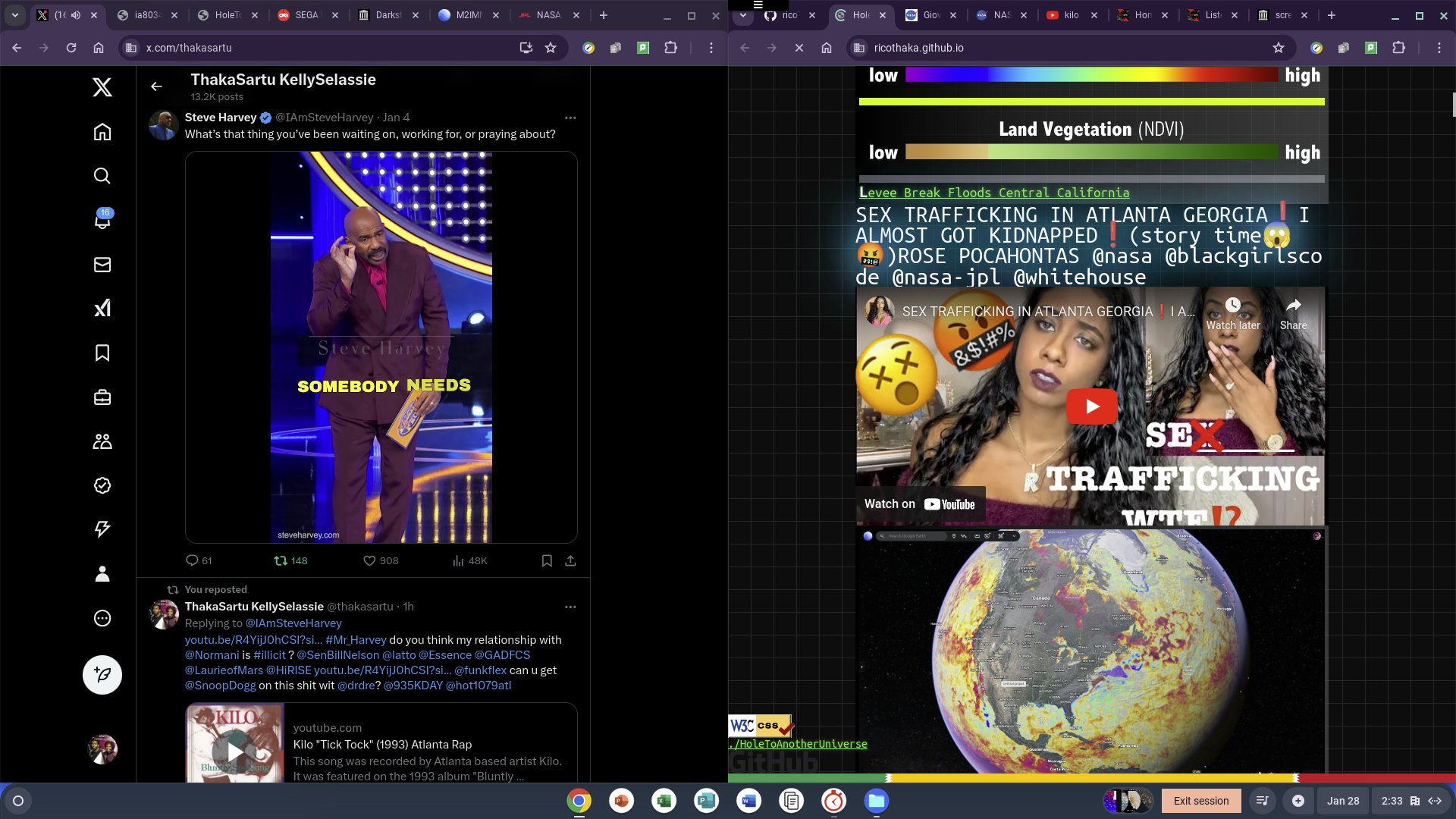Open More circle menu in X sidebar
This screenshot has height=819, width=1456.
point(102,618)
